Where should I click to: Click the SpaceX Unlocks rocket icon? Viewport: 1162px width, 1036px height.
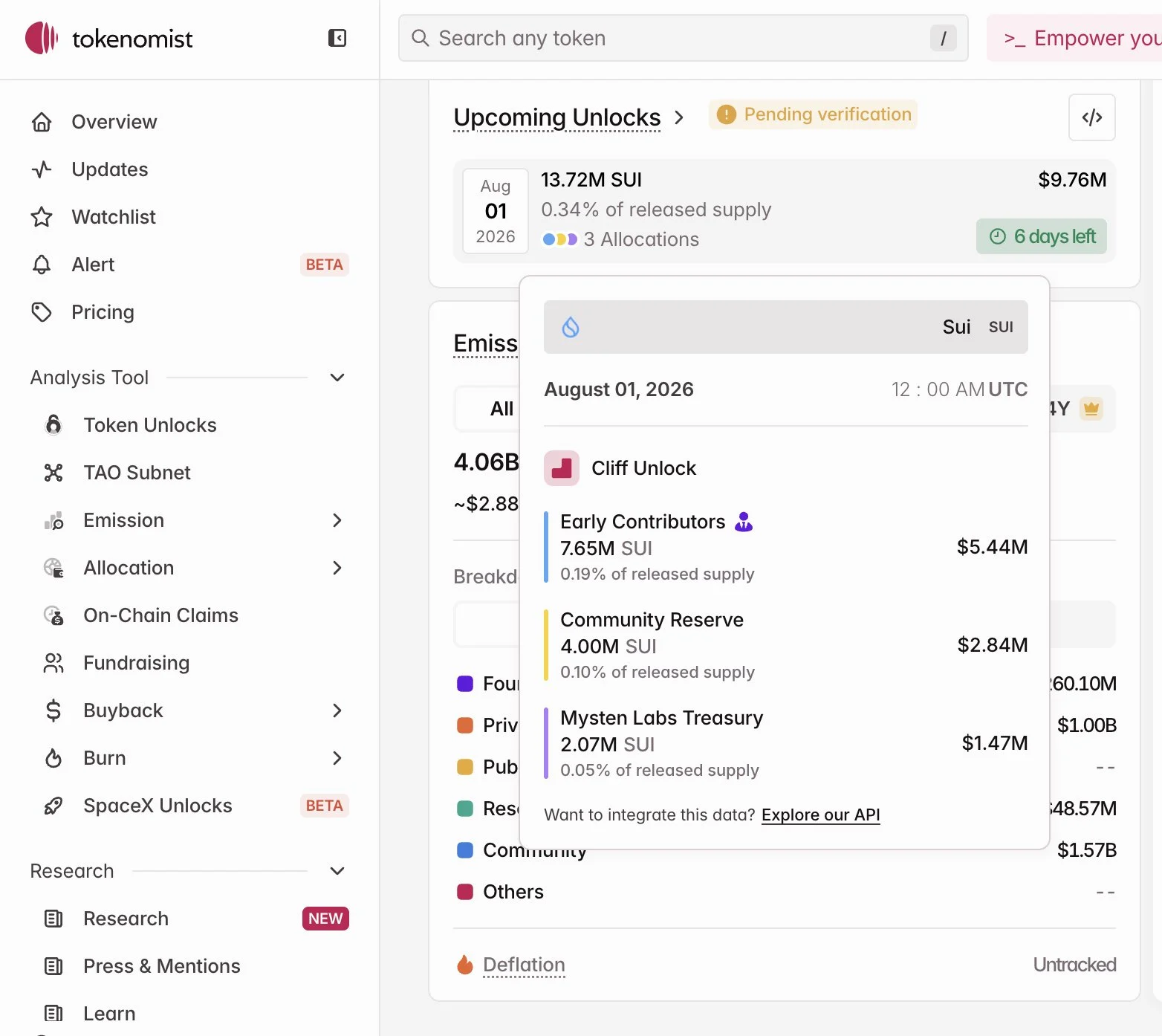pyautogui.click(x=53, y=806)
